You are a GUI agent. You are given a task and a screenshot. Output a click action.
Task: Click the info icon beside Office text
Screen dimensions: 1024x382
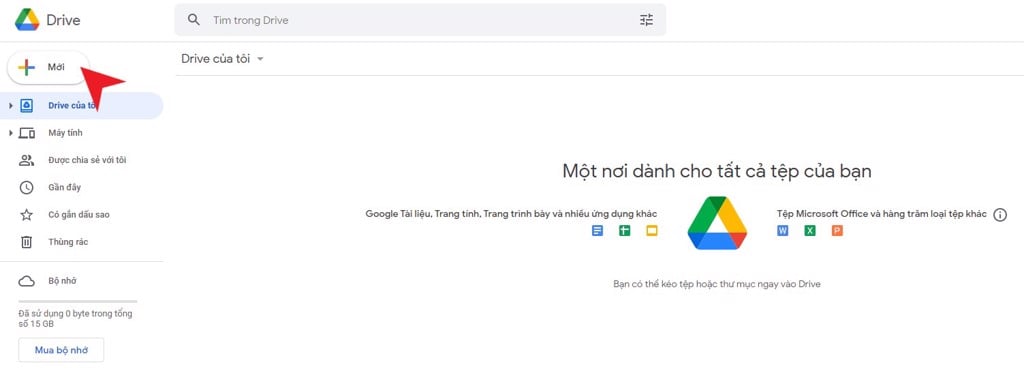click(1000, 215)
